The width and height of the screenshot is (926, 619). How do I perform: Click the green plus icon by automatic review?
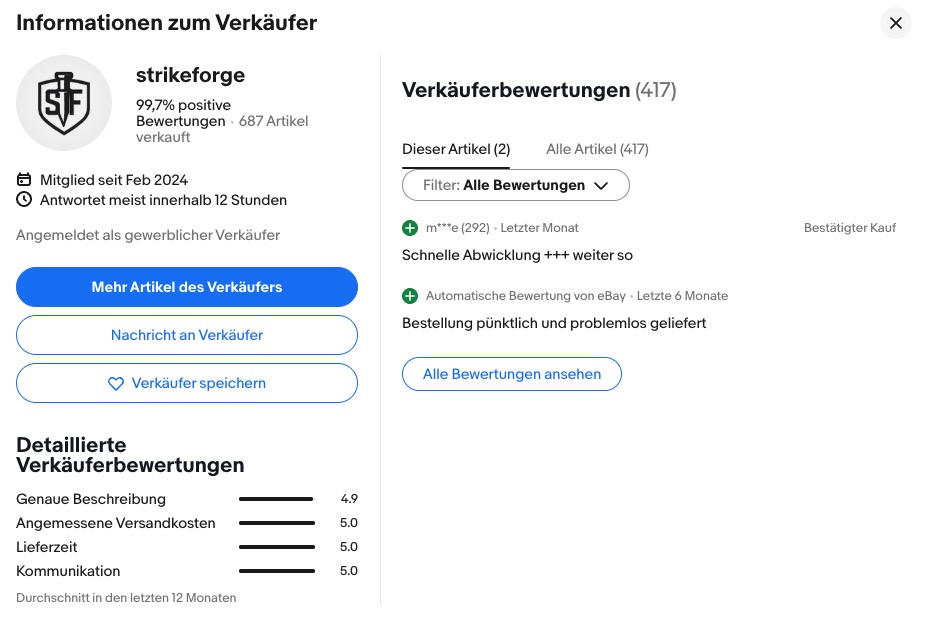point(410,296)
